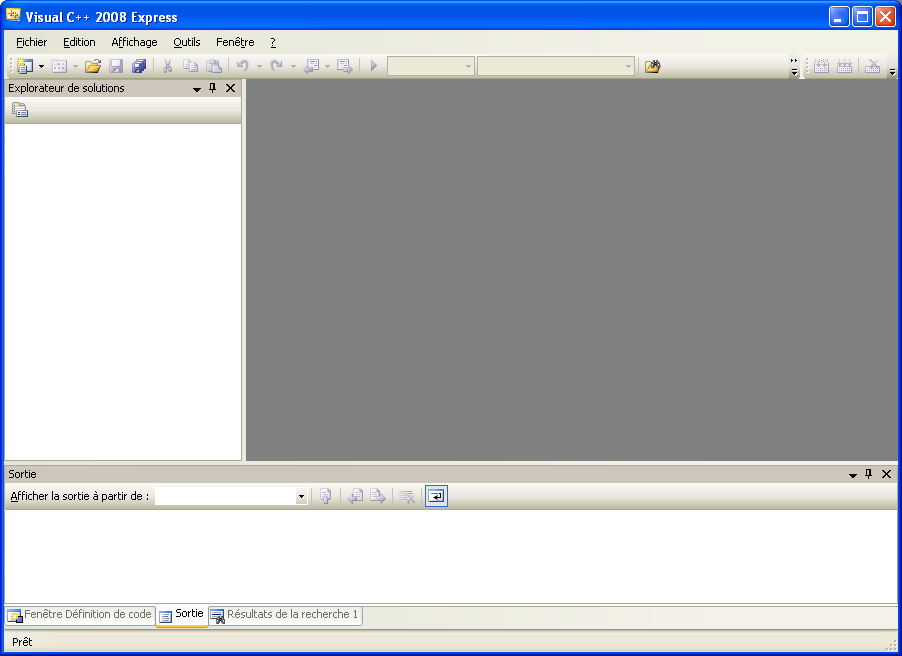Click the Save All toolbar icon

click(x=139, y=66)
